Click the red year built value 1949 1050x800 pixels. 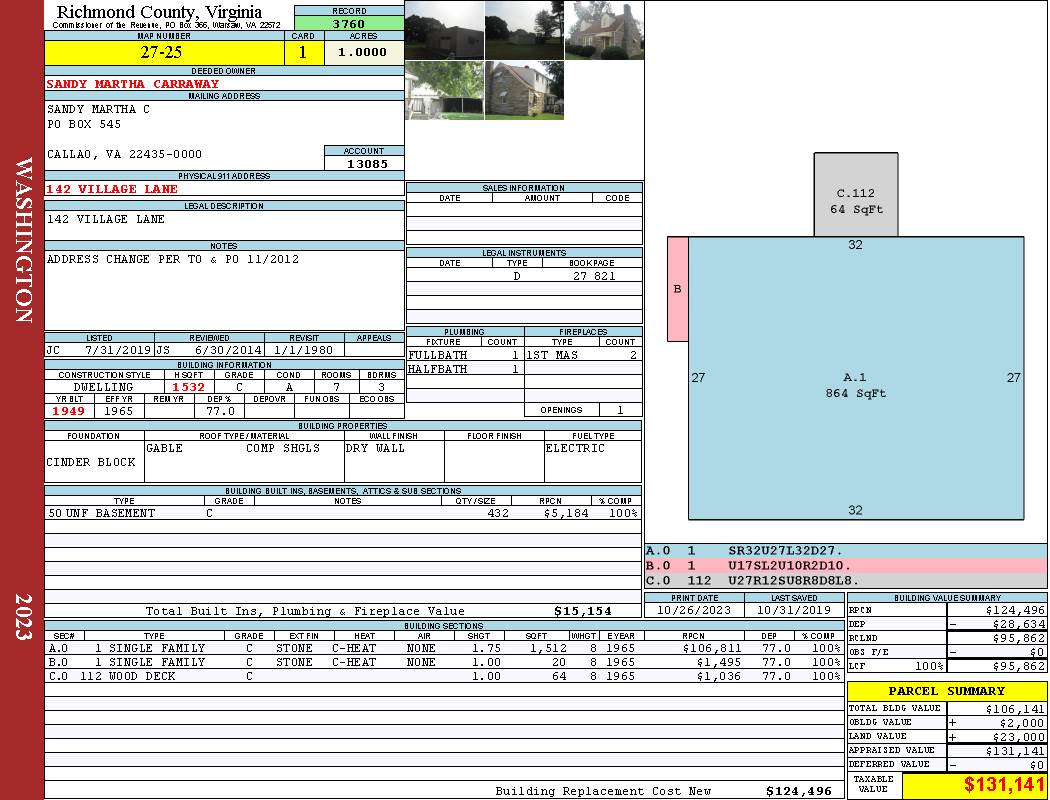pyautogui.click(x=68, y=411)
